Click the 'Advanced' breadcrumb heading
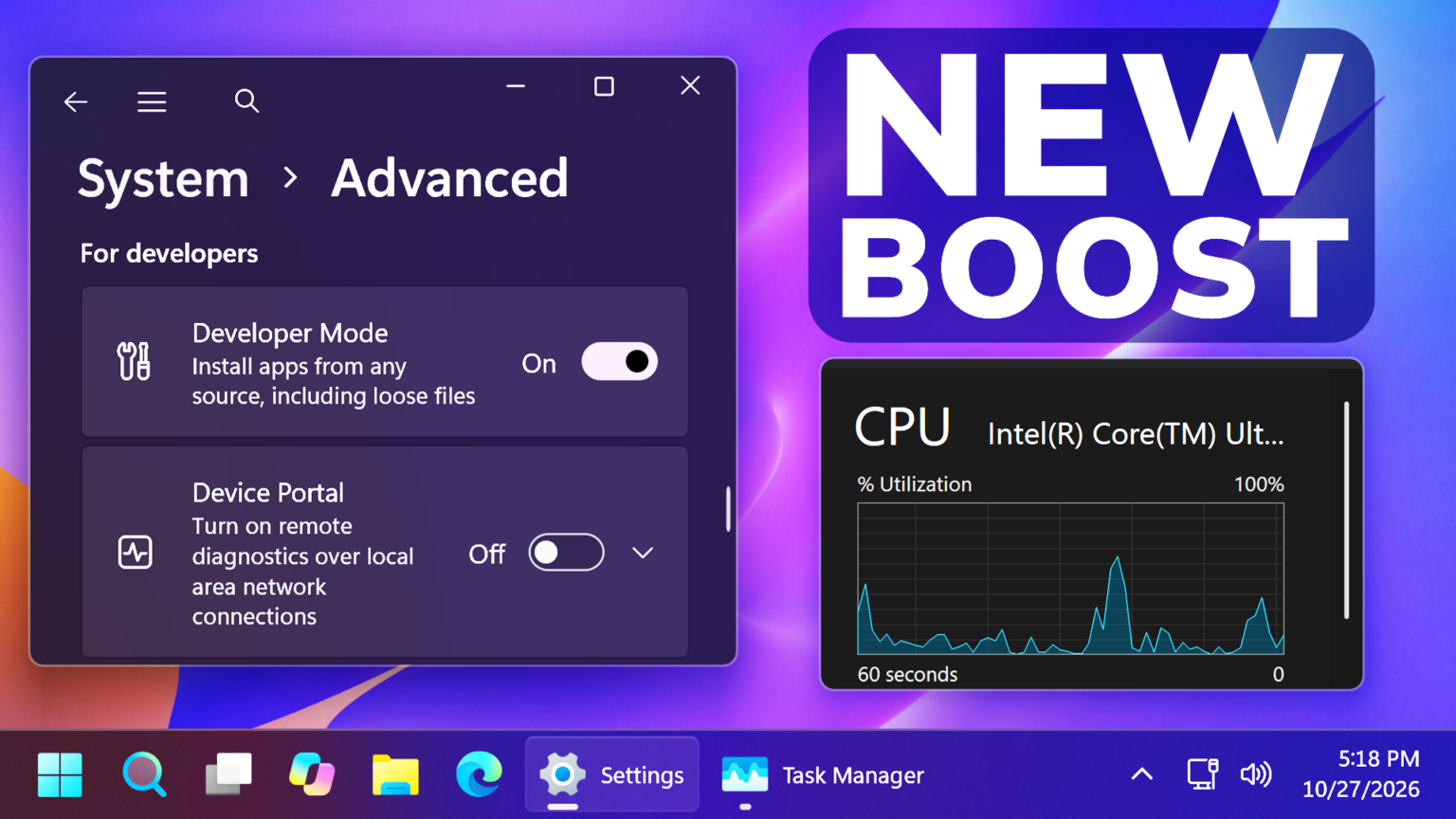This screenshot has height=819, width=1456. point(449,178)
